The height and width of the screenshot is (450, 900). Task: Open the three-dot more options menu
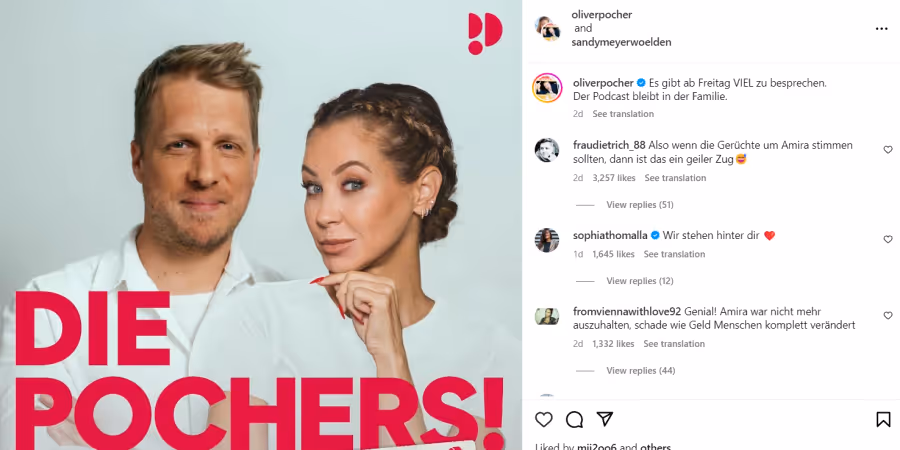pos(882,29)
